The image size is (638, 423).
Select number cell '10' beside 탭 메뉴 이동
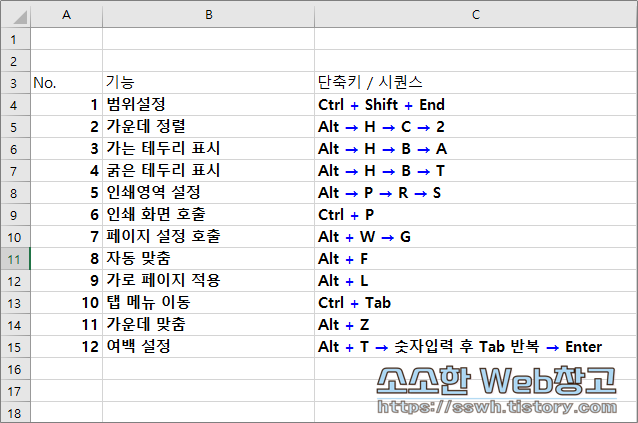[x=66, y=303]
